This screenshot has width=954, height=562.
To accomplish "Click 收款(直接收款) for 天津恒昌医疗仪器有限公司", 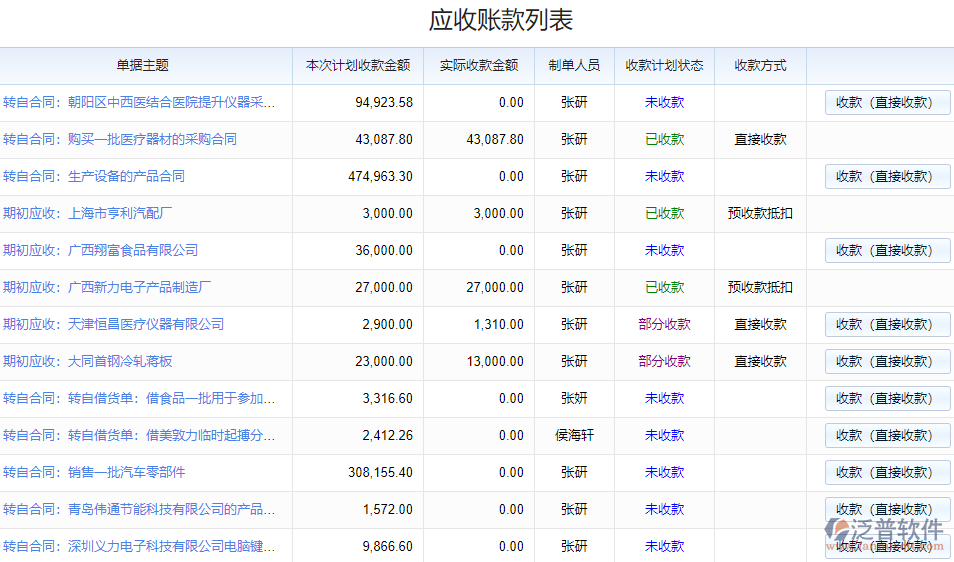I will [x=888, y=324].
